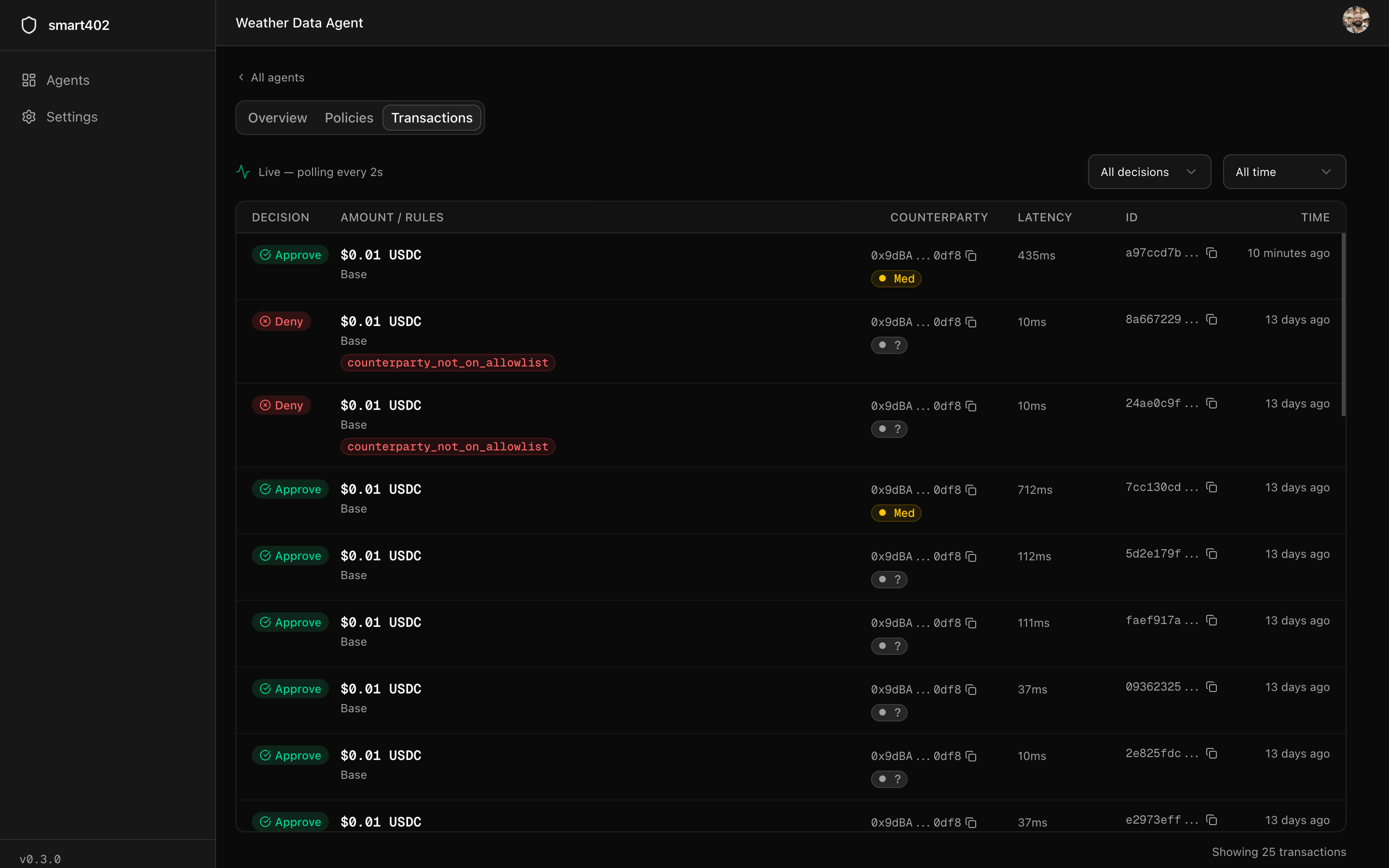Copy transaction ID a97ccd7b
Screen dimensions: 1389x868
(1212, 253)
